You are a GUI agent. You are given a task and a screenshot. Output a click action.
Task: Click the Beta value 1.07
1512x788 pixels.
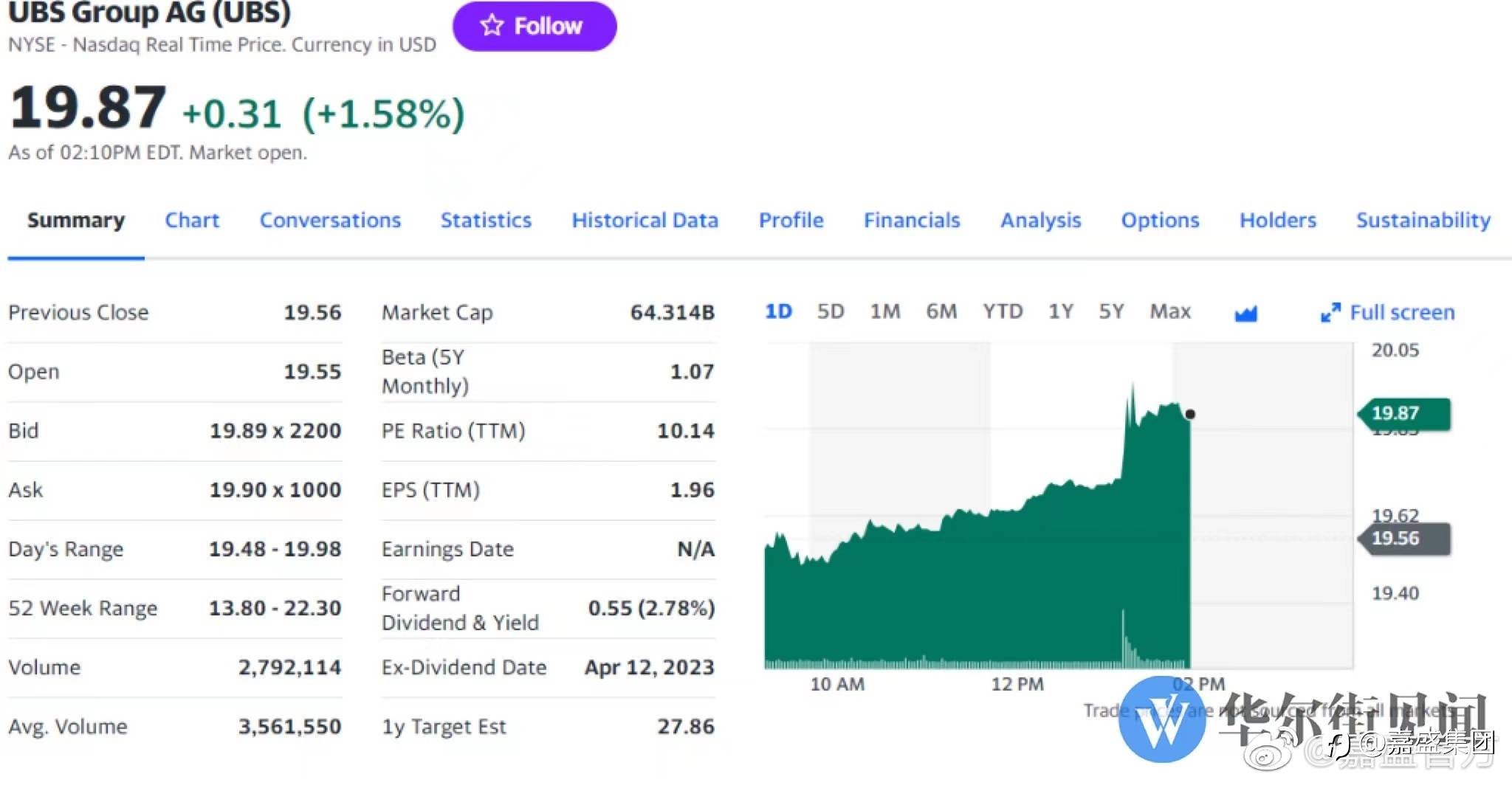coord(693,372)
